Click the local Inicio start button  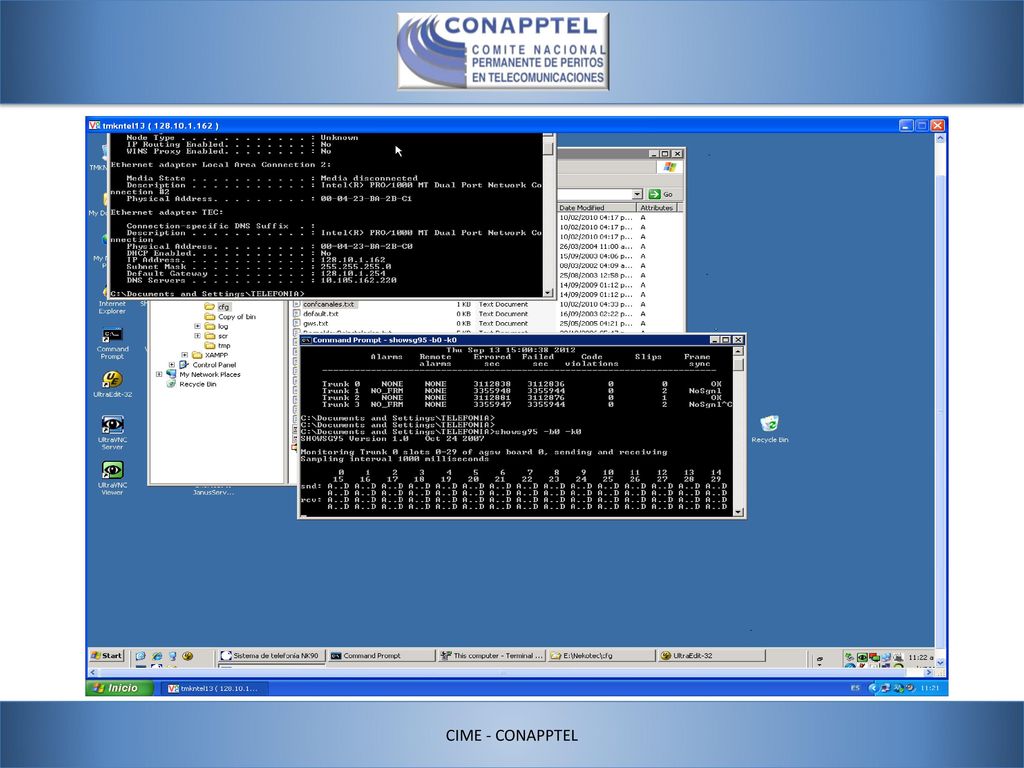[120, 688]
